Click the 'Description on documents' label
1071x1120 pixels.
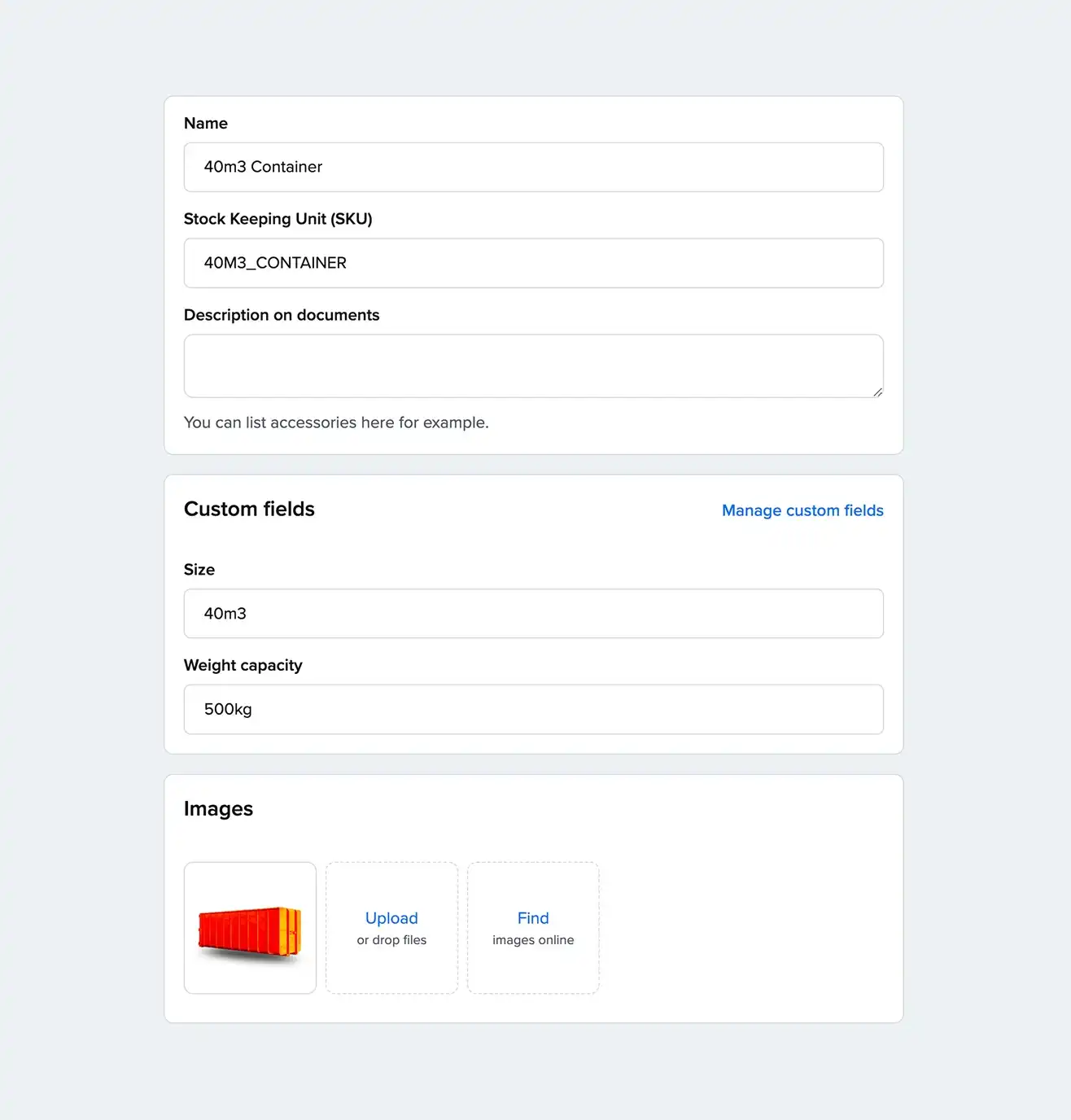point(282,314)
